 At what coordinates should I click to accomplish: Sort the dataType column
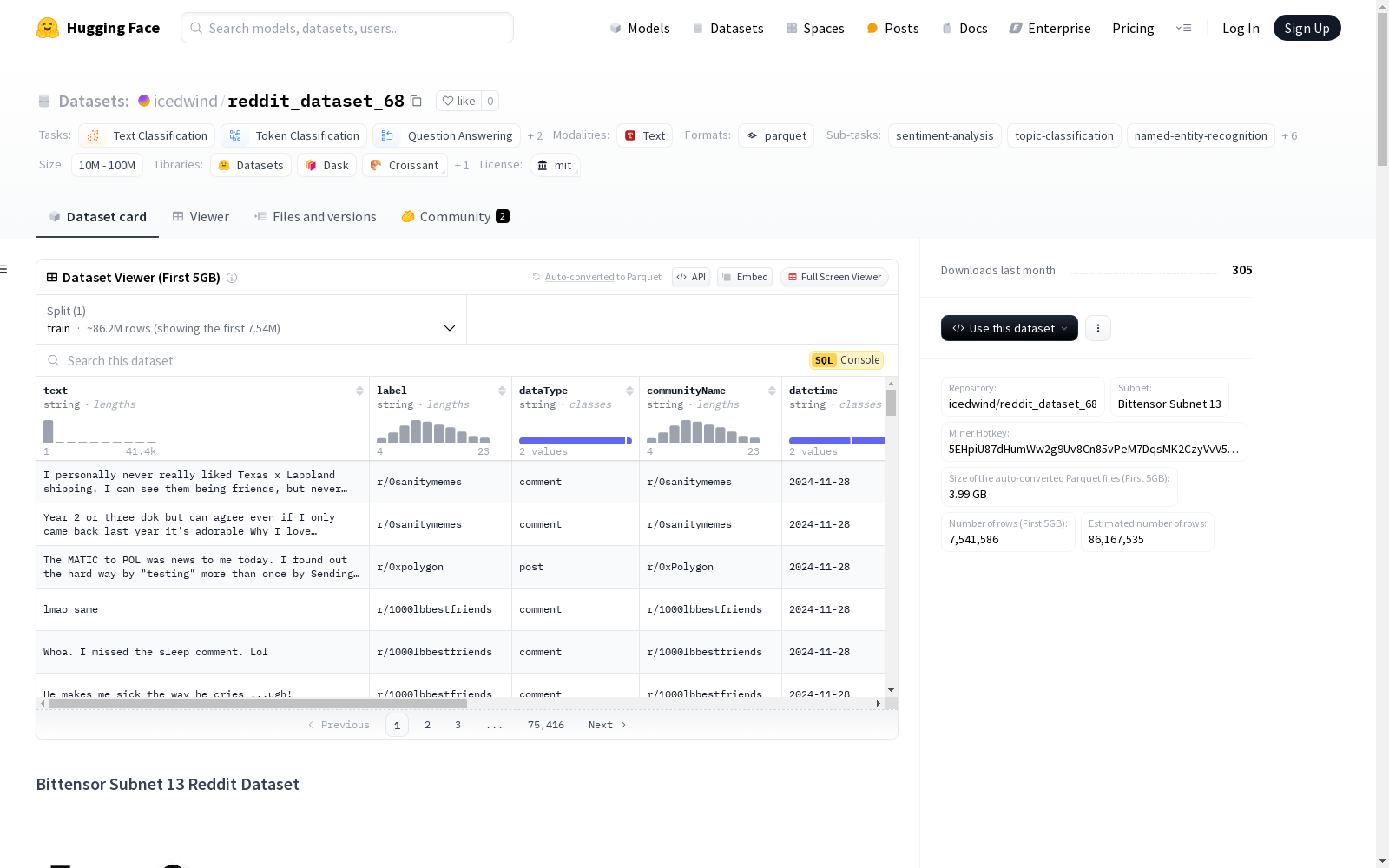point(629,391)
